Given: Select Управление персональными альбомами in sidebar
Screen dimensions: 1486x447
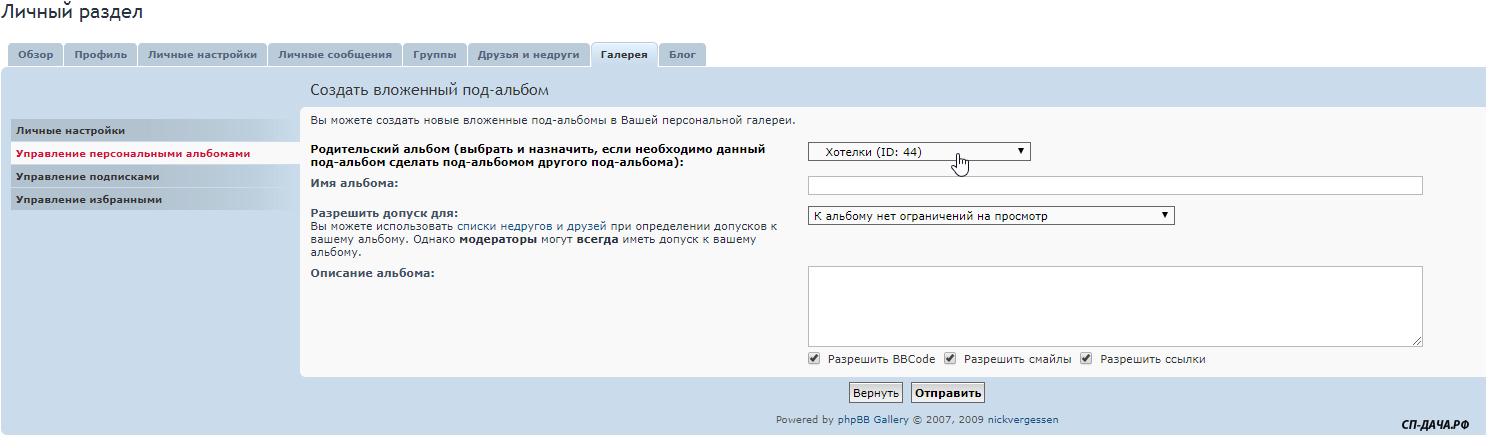Looking at the screenshot, I should (x=133, y=154).
